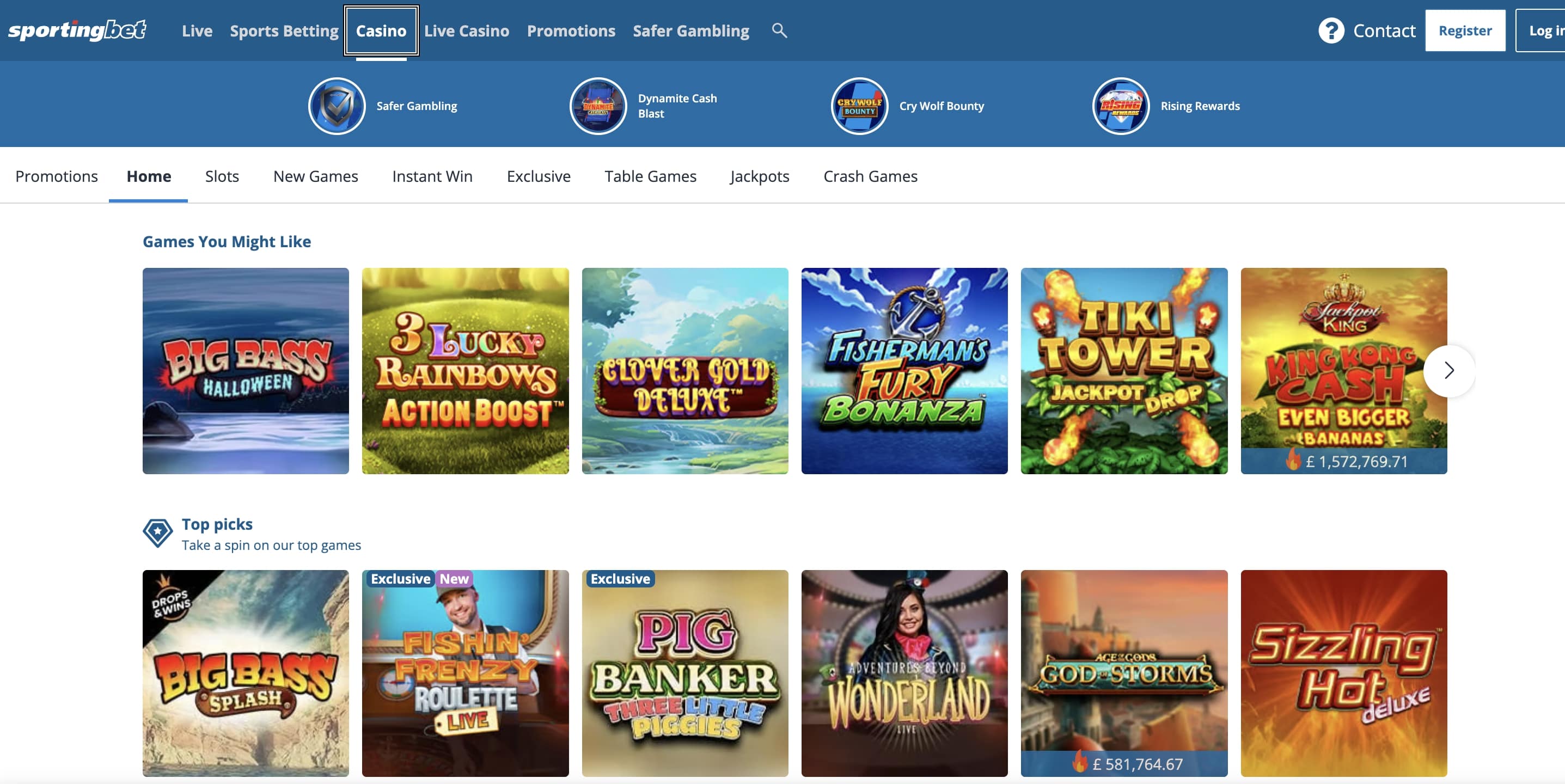Click the search magnifier icon
Screen dimensions: 1565x784
[779, 30]
